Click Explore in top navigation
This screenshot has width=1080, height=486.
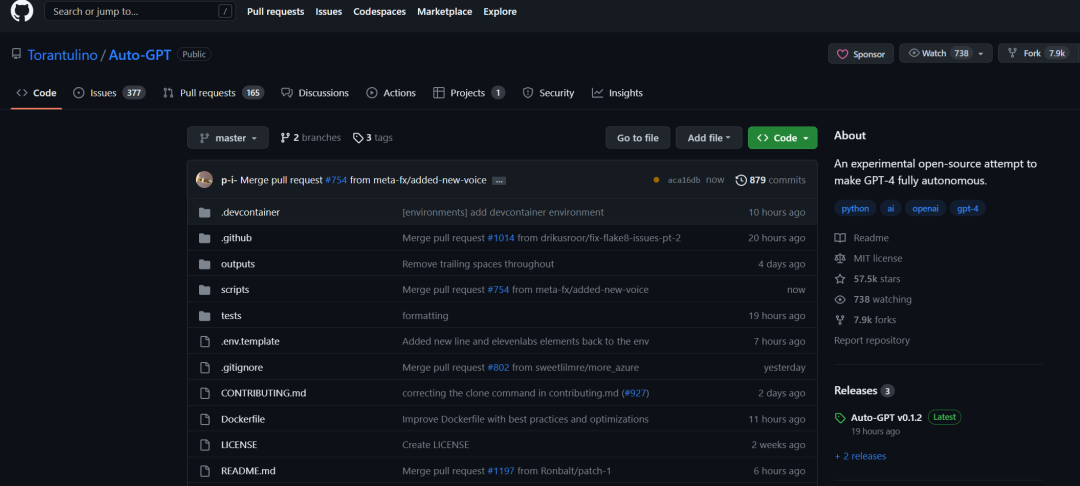(x=500, y=12)
